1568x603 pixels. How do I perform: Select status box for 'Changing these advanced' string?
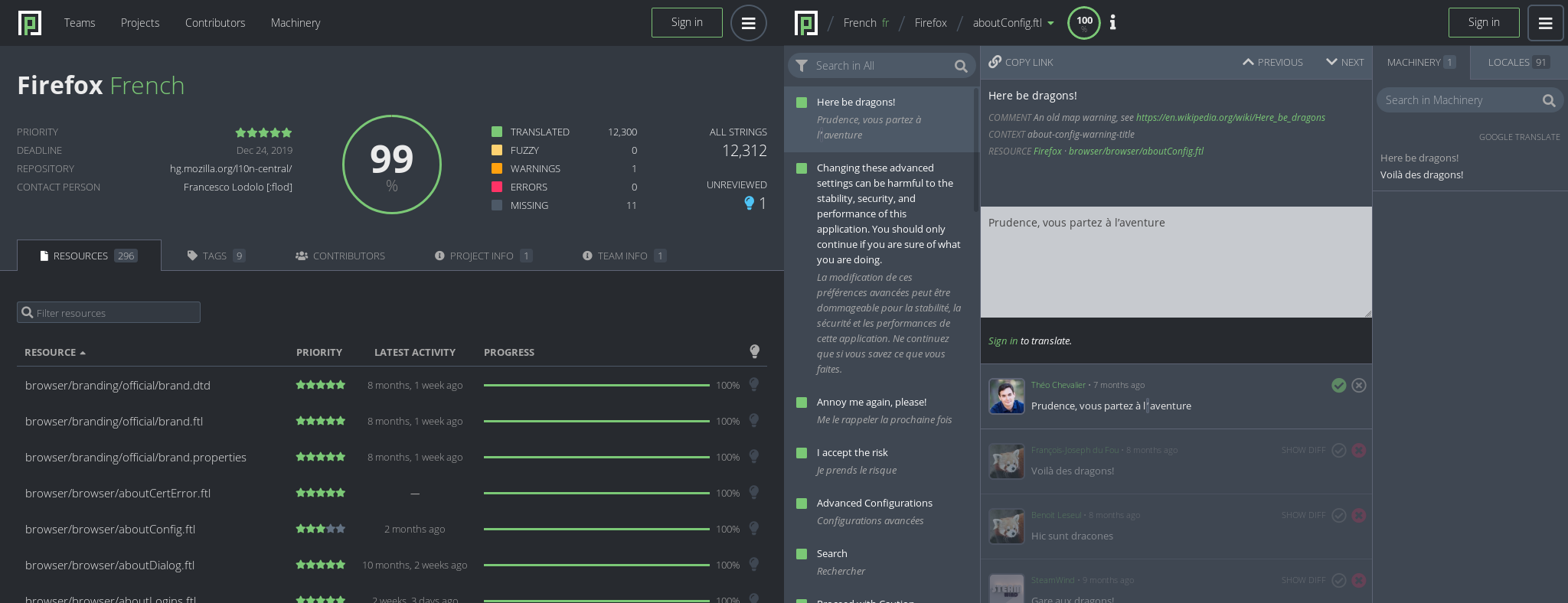802,168
